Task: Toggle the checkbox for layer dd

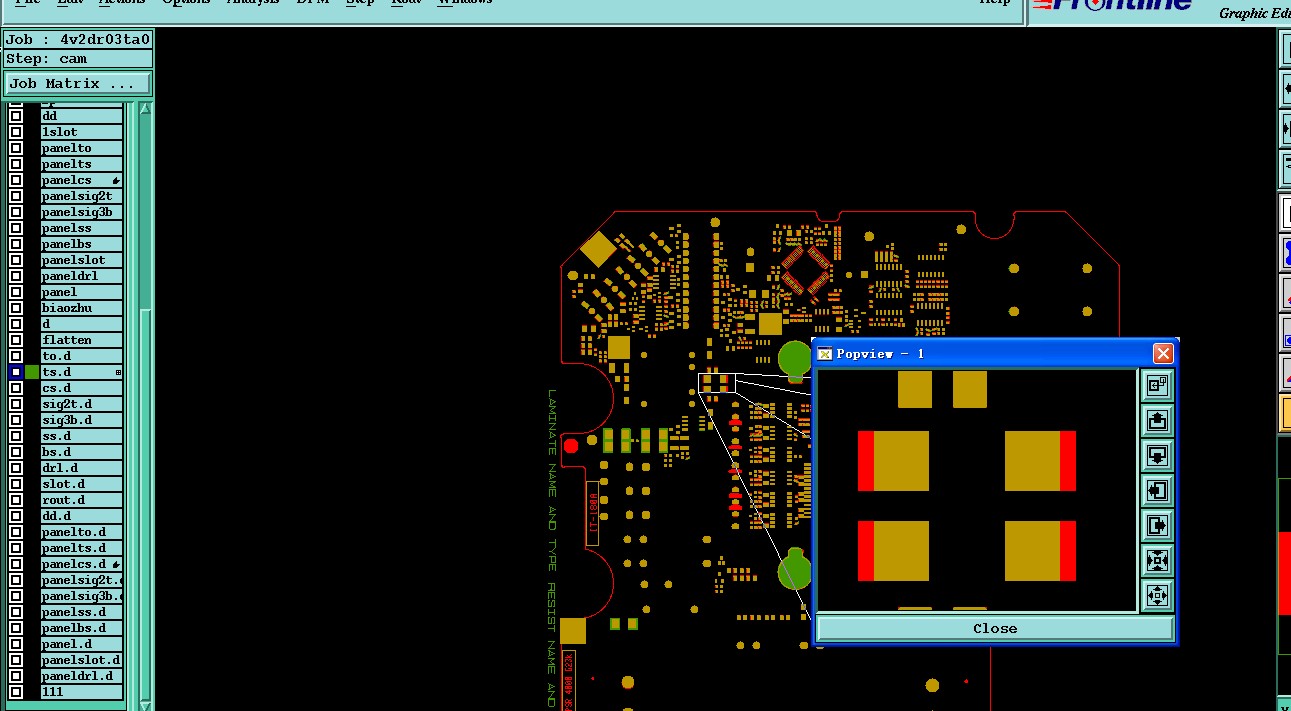Action: pos(16,116)
